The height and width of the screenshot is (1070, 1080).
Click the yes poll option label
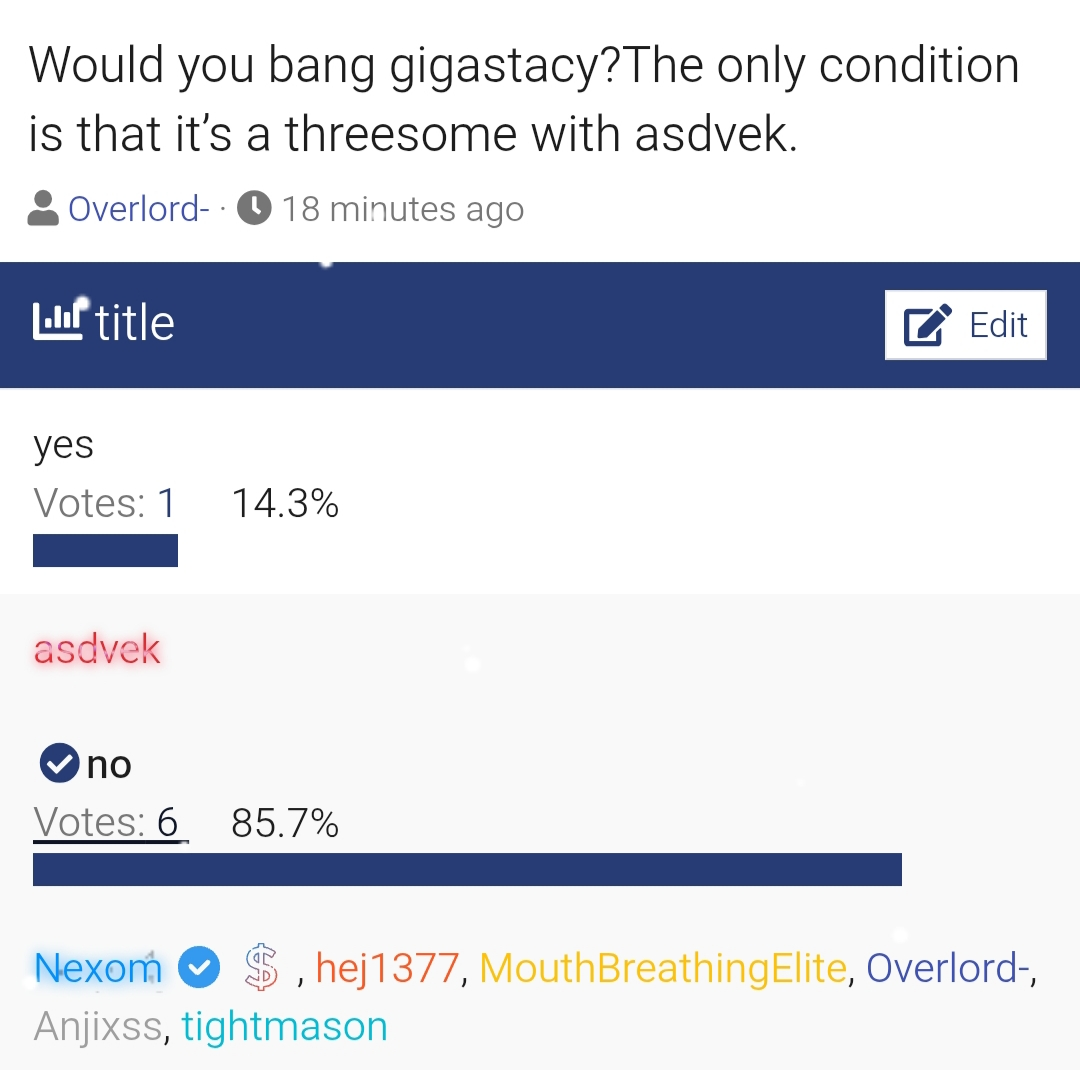click(64, 444)
